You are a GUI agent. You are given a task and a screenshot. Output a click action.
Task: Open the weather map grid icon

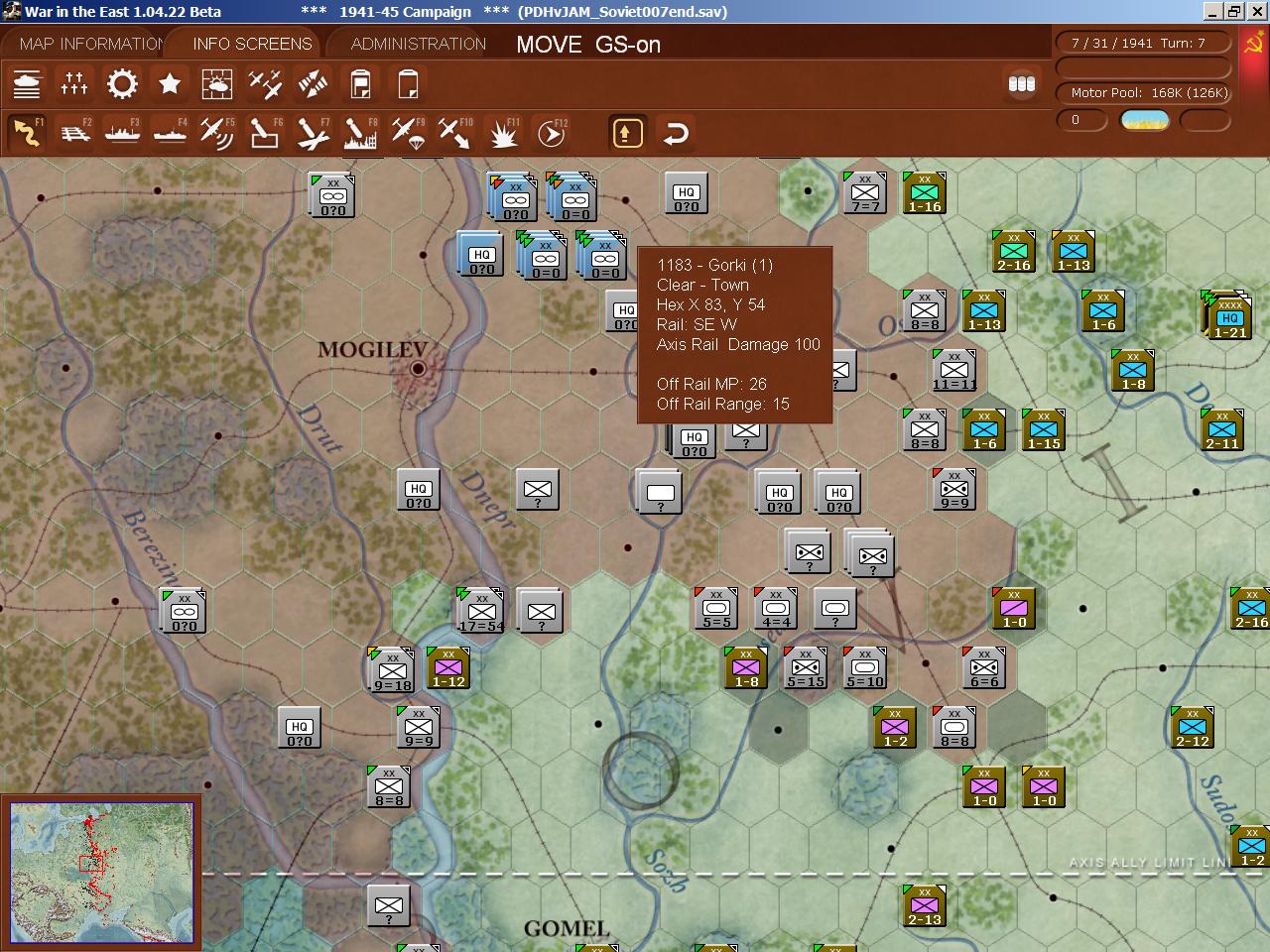(217, 84)
